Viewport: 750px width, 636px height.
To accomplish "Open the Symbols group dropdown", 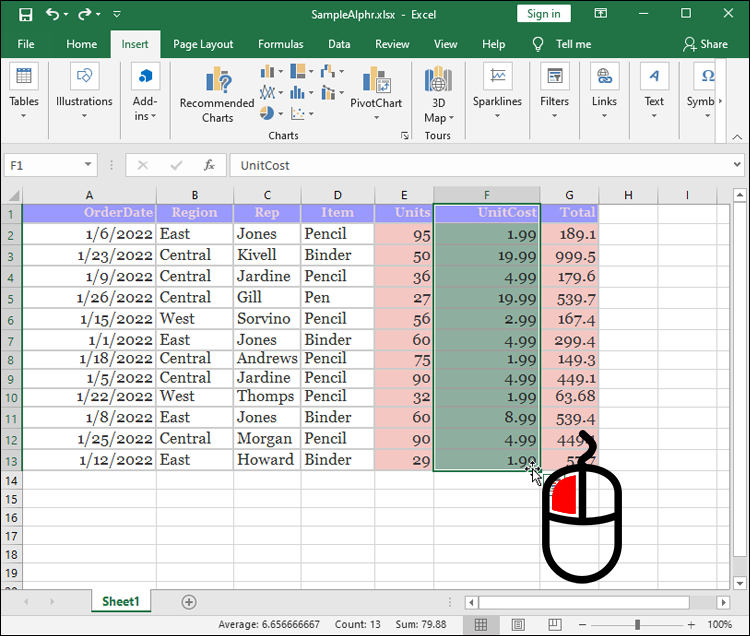I will point(703,92).
